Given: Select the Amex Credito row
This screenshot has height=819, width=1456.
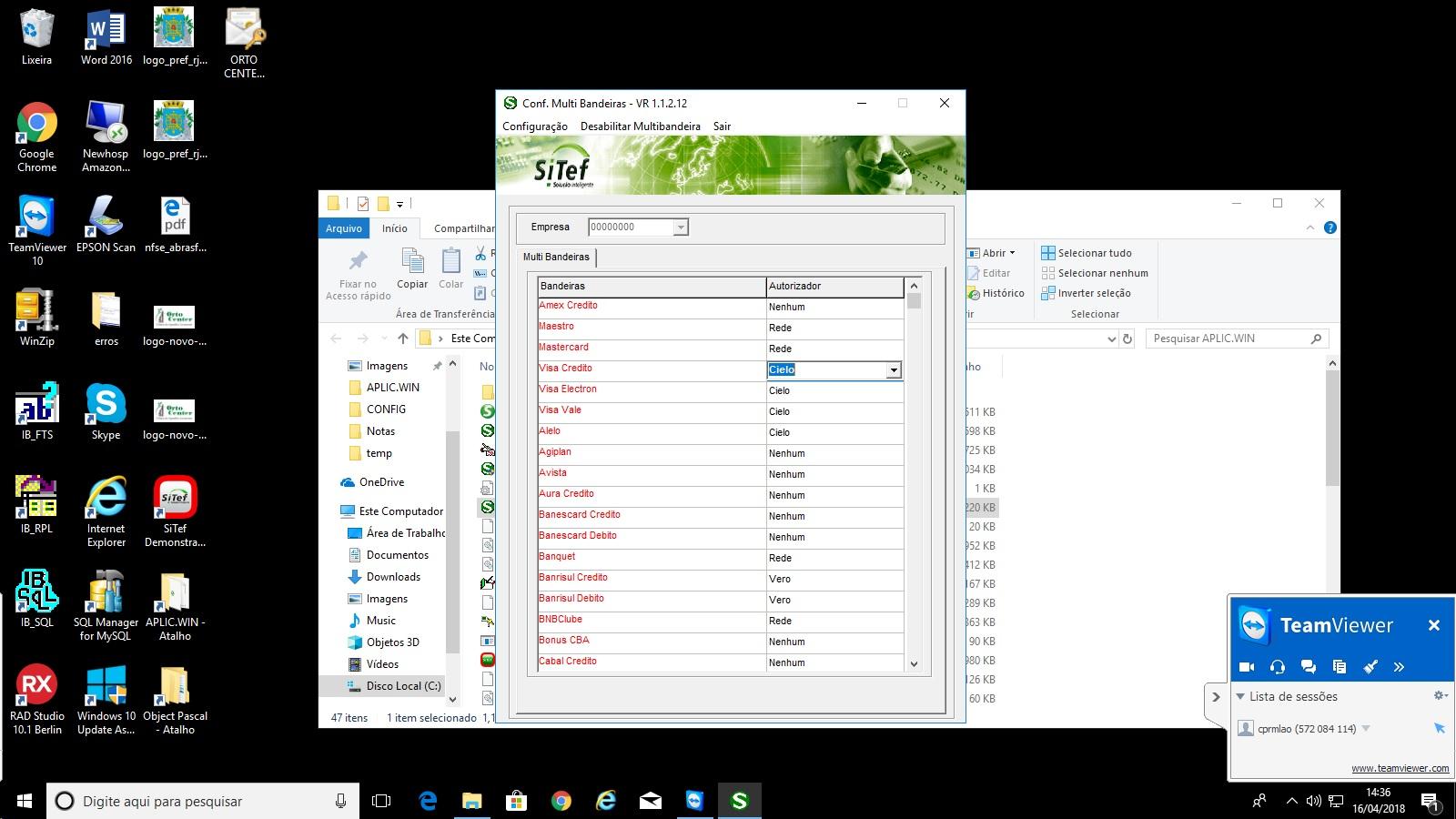Looking at the screenshot, I should [x=721, y=307].
